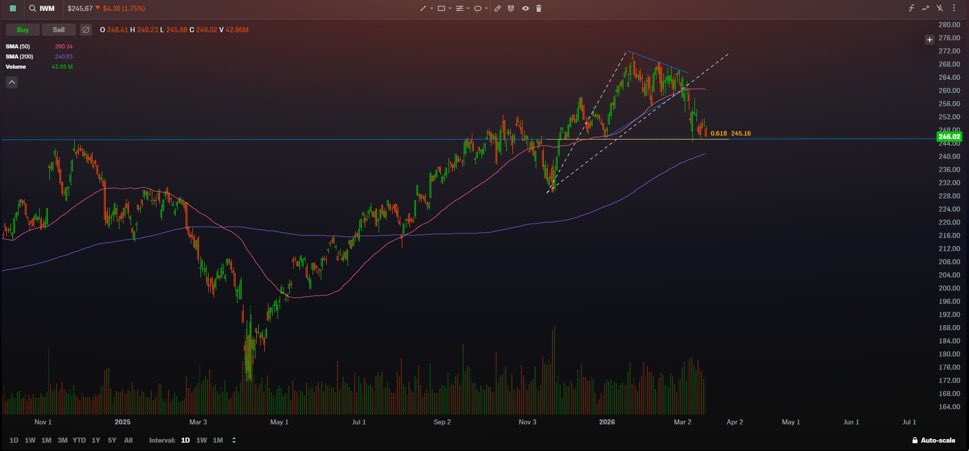
Task: Select the ellipse annotation tool
Action: pyautogui.click(x=478, y=8)
